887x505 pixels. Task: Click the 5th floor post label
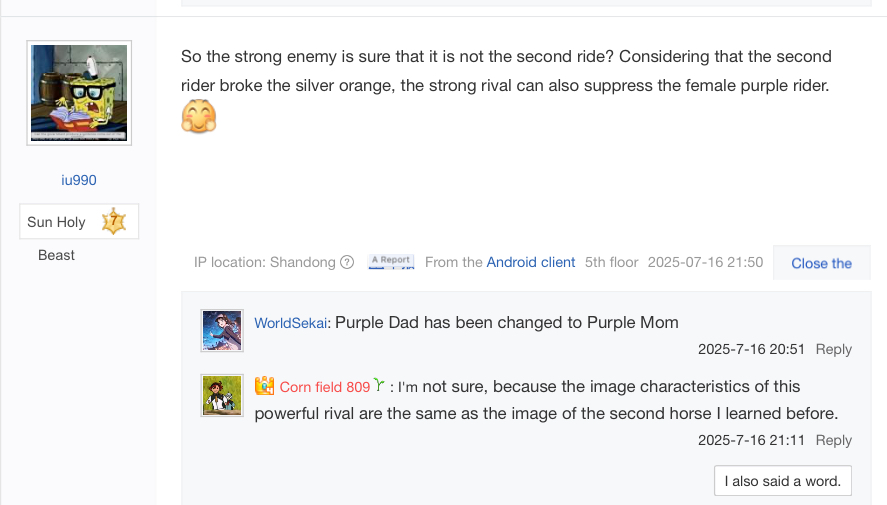coord(612,262)
